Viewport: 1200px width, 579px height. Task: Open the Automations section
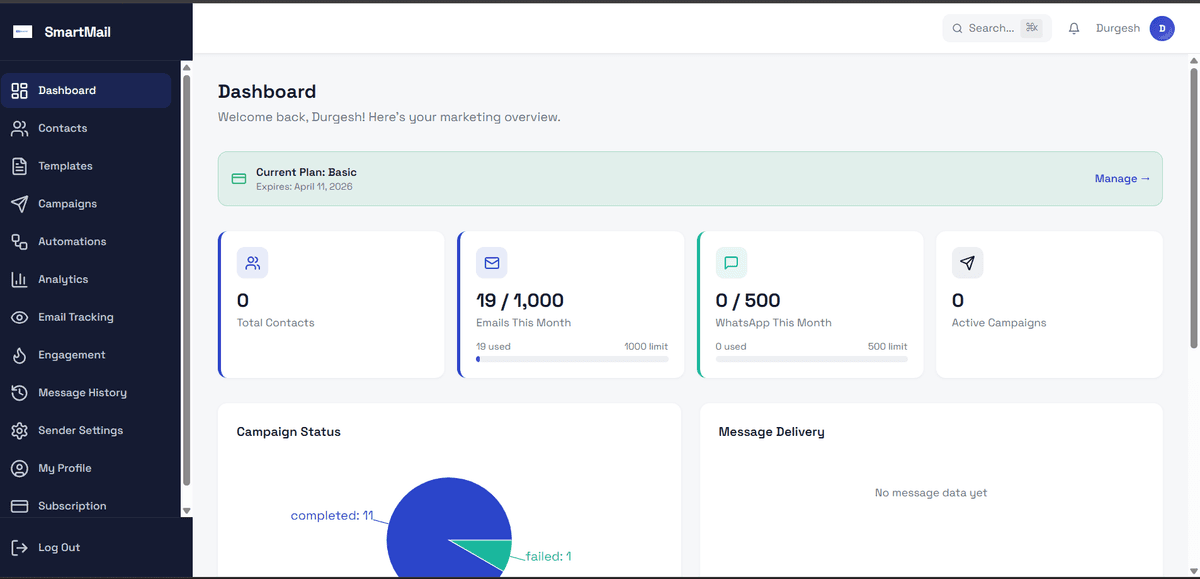point(87,242)
